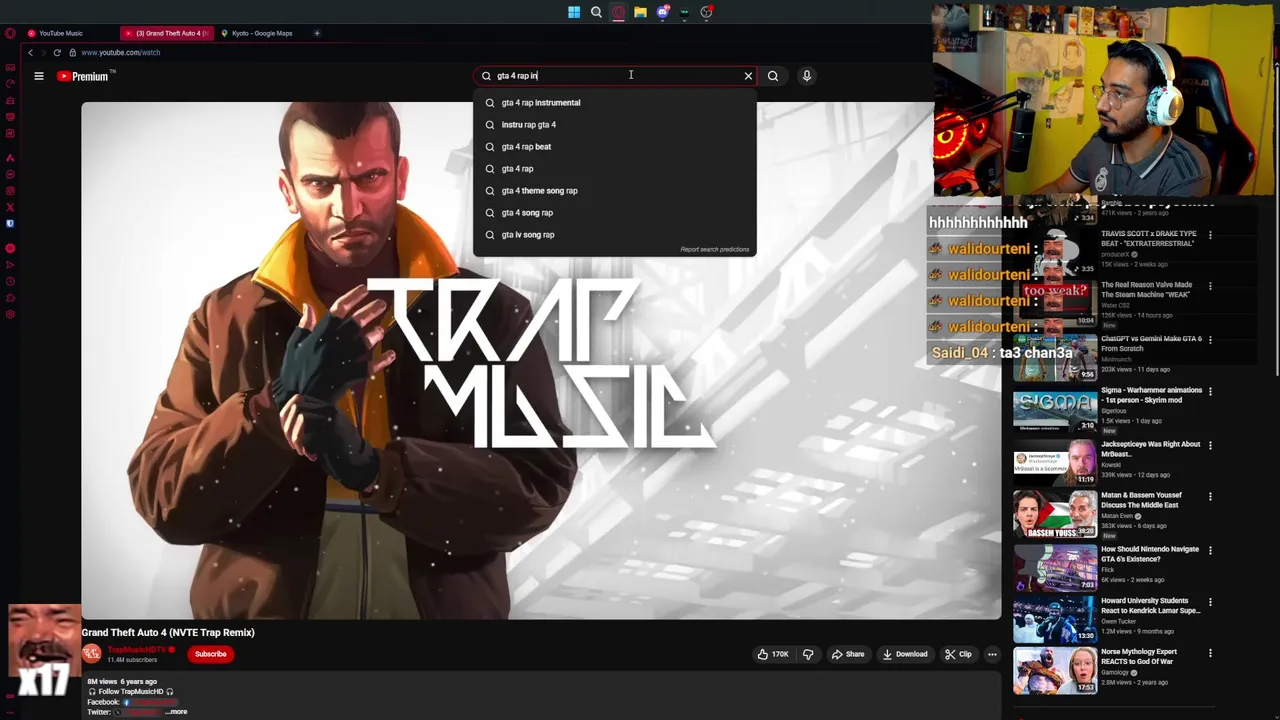Subscribe to the TrapMusicHDTV channel
This screenshot has height=720, width=1280.
210,654
